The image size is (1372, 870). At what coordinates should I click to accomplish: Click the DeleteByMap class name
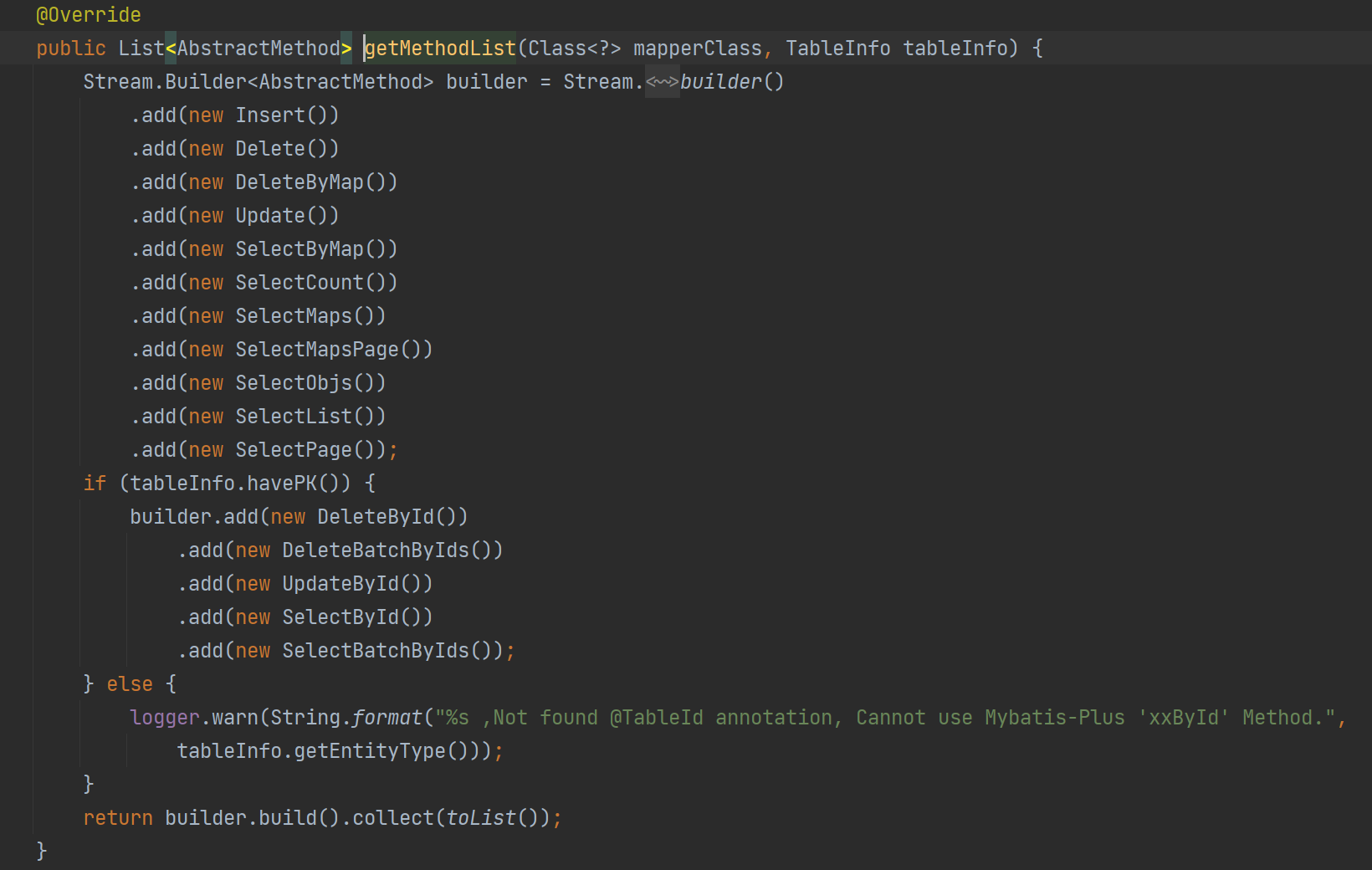click(299, 182)
